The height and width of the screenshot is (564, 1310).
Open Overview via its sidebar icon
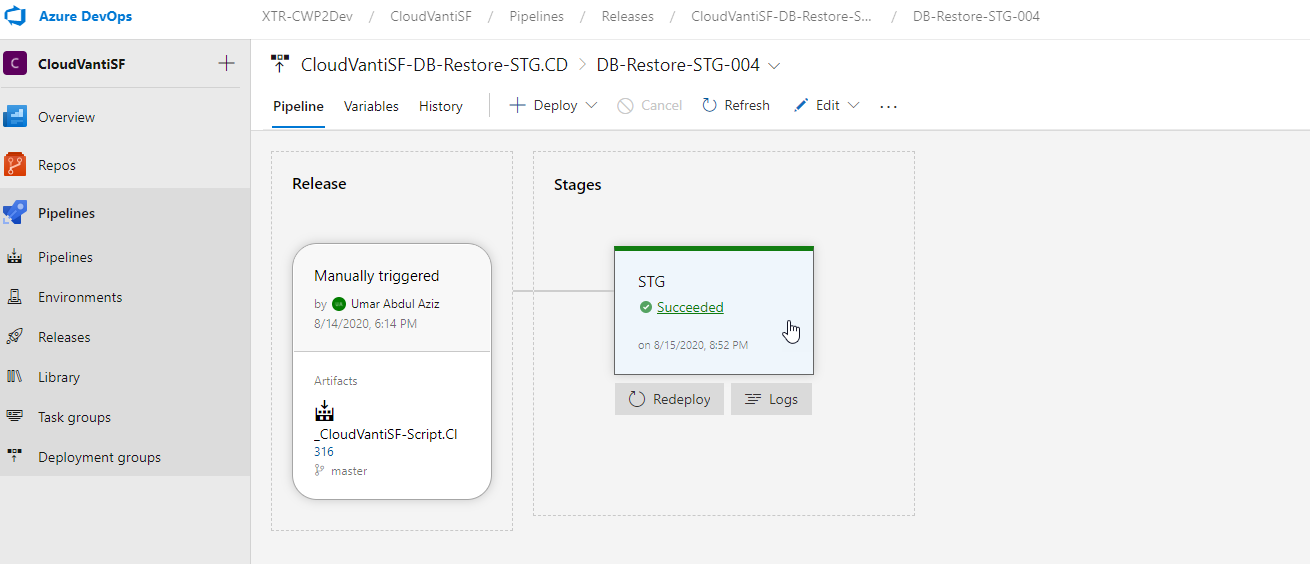pyautogui.click(x=15, y=117)
